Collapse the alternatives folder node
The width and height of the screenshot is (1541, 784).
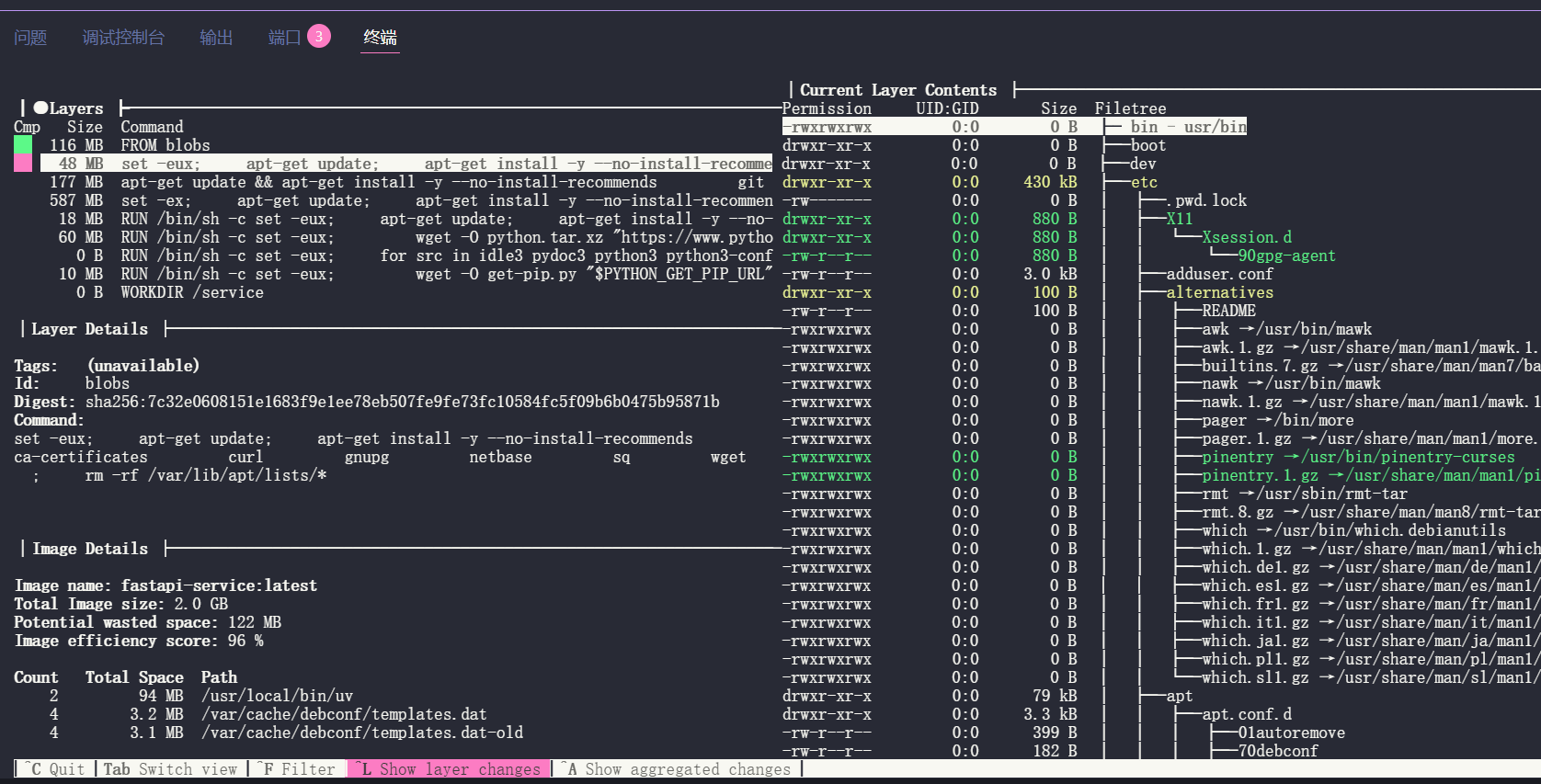tap(1219, 292)
